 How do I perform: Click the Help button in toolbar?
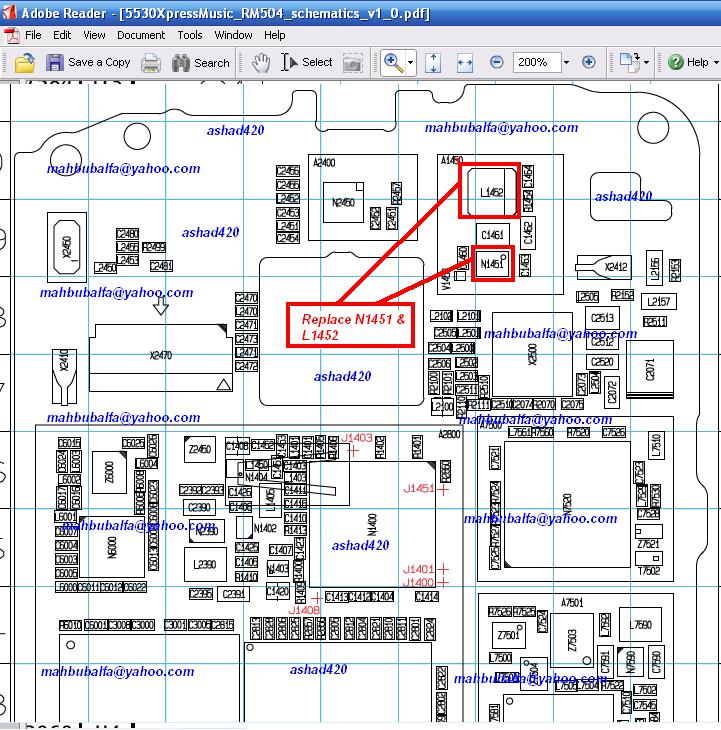[690, 62]
